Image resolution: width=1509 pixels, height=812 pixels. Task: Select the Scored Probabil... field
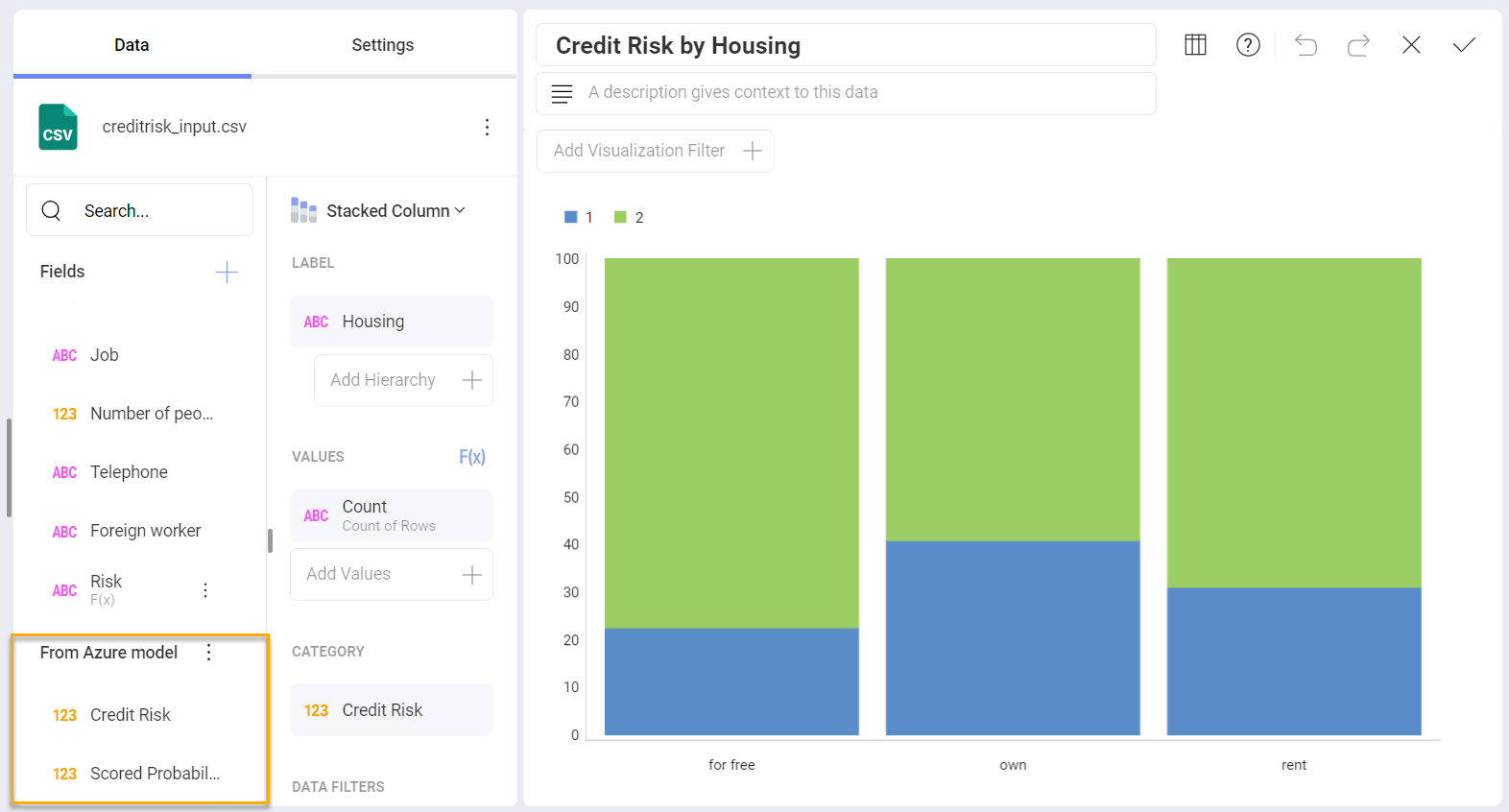134,774
